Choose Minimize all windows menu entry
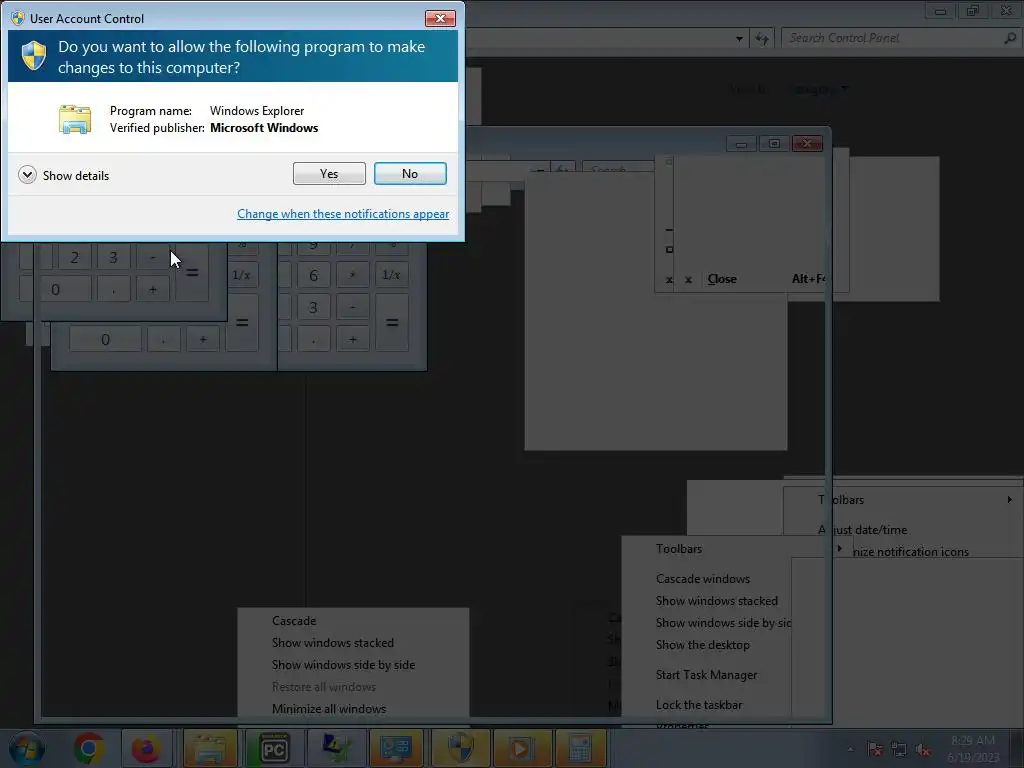The width and height of the screenshot is (1024, 768). click(328, 709)
